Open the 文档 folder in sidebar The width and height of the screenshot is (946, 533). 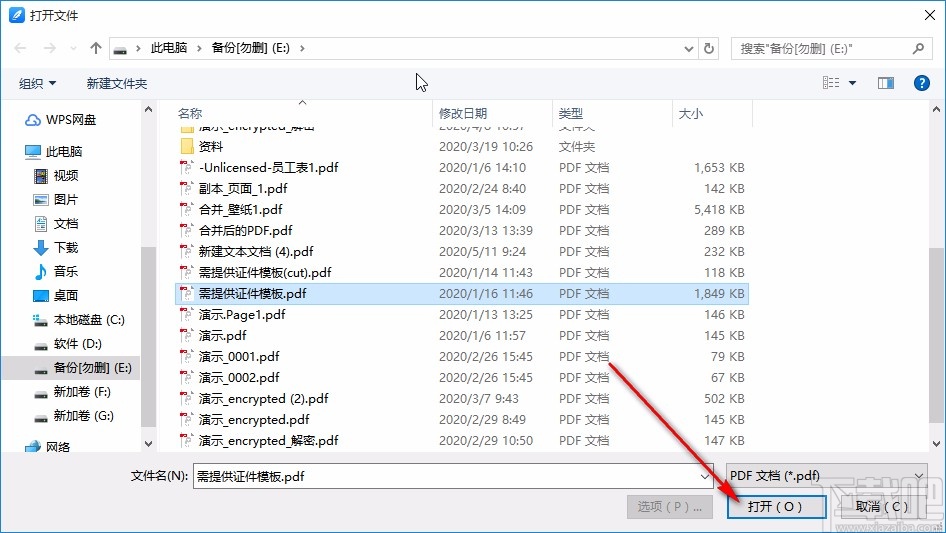(56, 224)
